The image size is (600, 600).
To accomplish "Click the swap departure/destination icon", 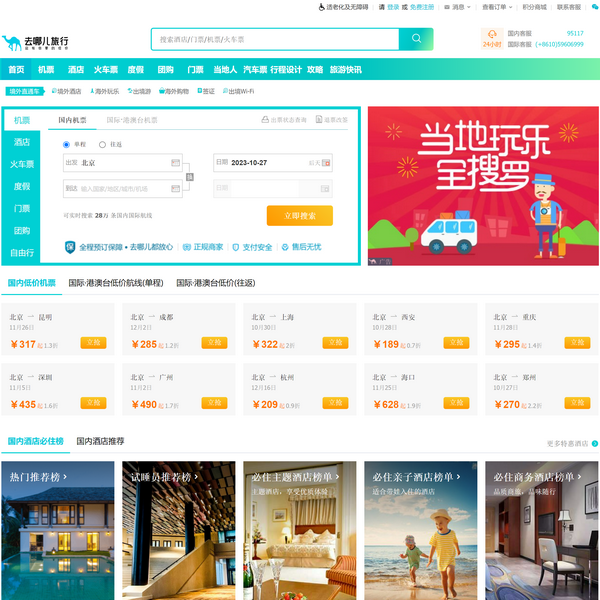I will tap(189, 176).
